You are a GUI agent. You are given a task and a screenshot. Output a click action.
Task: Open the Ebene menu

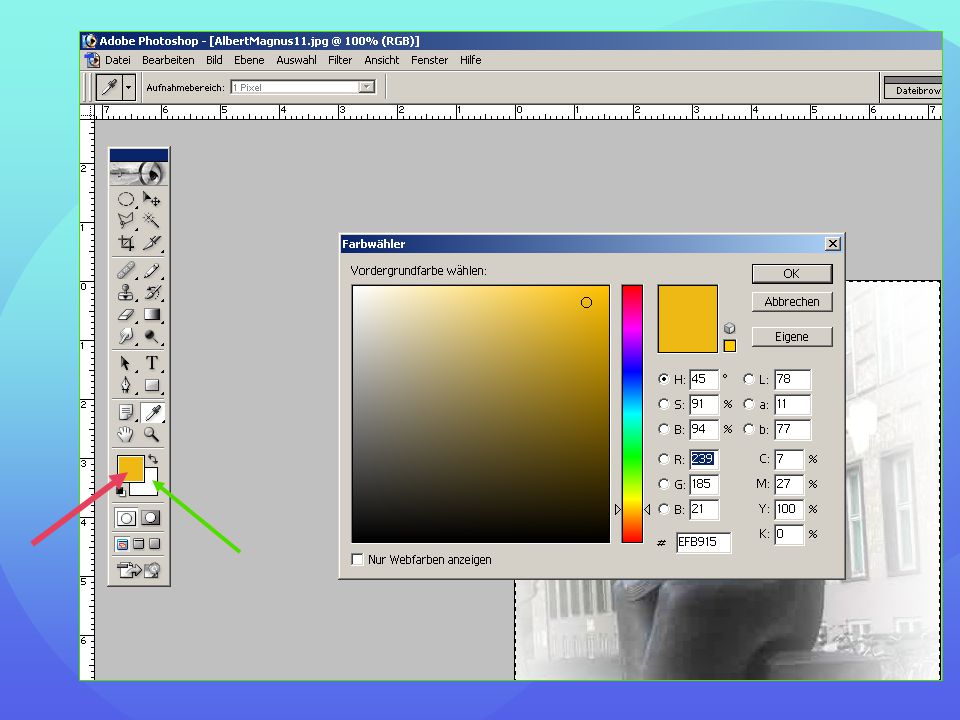[x=249, y=60]
